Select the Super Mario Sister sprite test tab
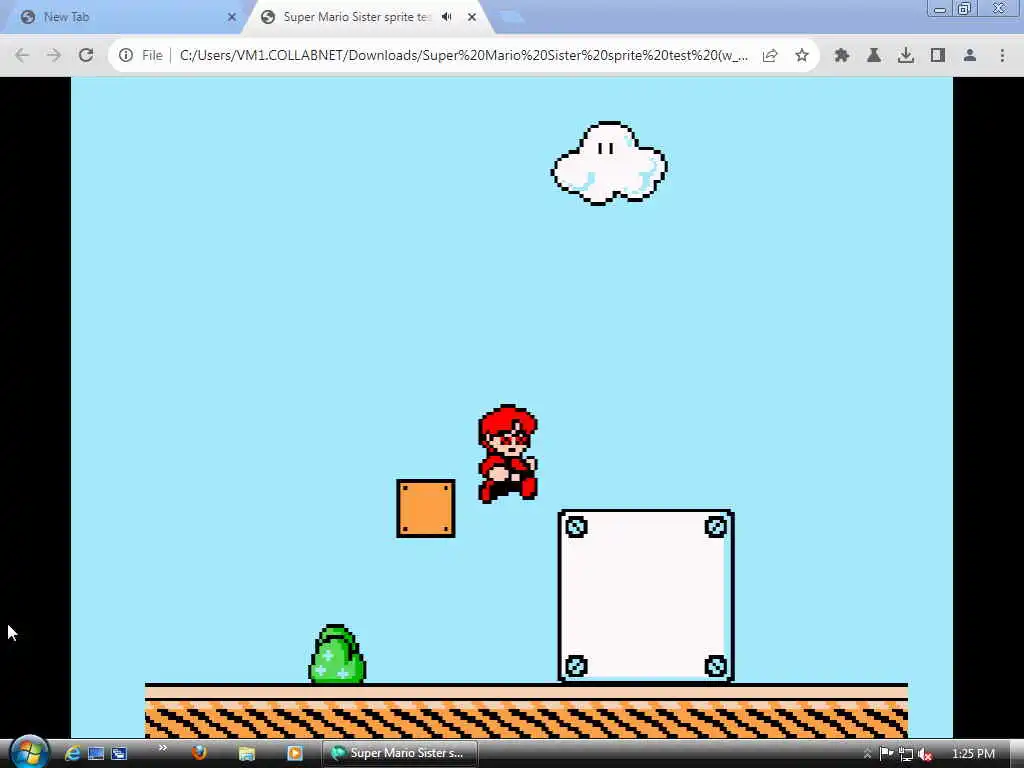The height and width of the screenshot is (768, 1024). 366,17
